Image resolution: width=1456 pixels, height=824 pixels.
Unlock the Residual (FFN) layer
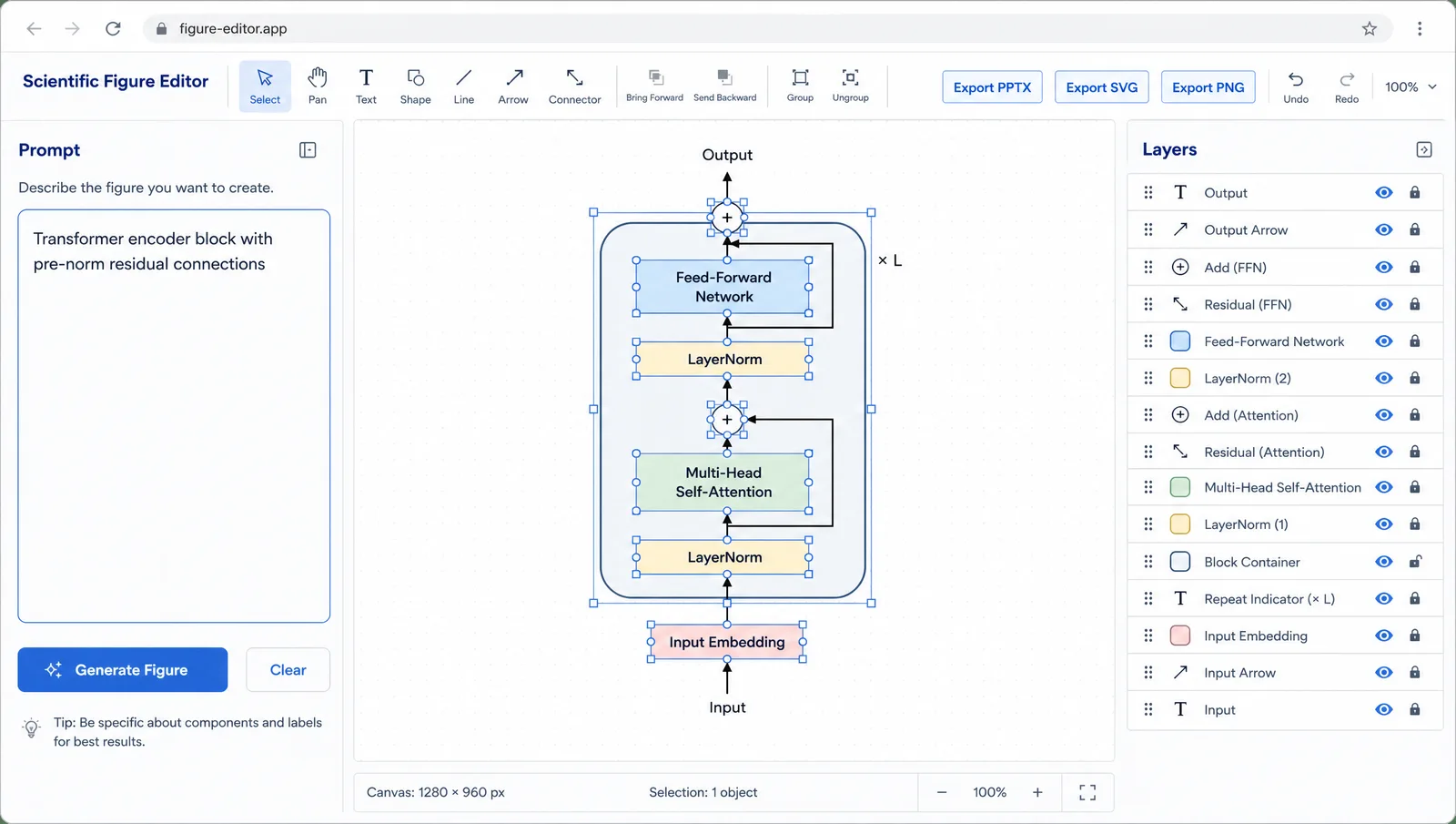[1415, 304]
